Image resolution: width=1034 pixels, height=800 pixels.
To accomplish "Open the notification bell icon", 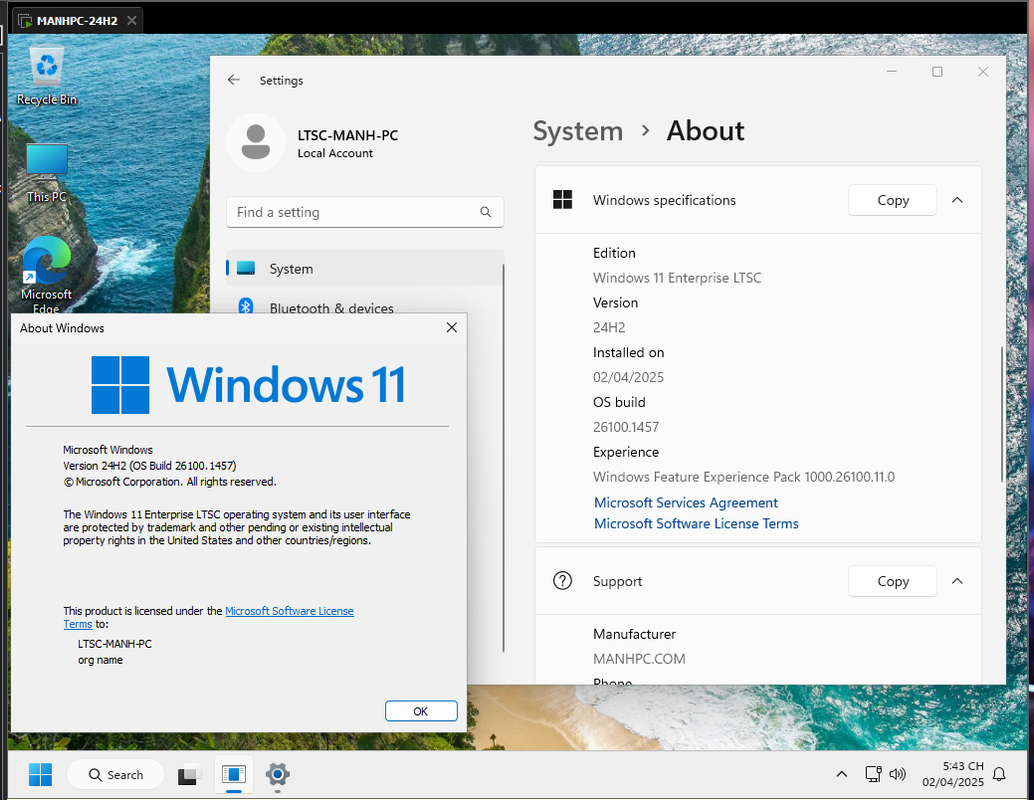I will [999, 774].
